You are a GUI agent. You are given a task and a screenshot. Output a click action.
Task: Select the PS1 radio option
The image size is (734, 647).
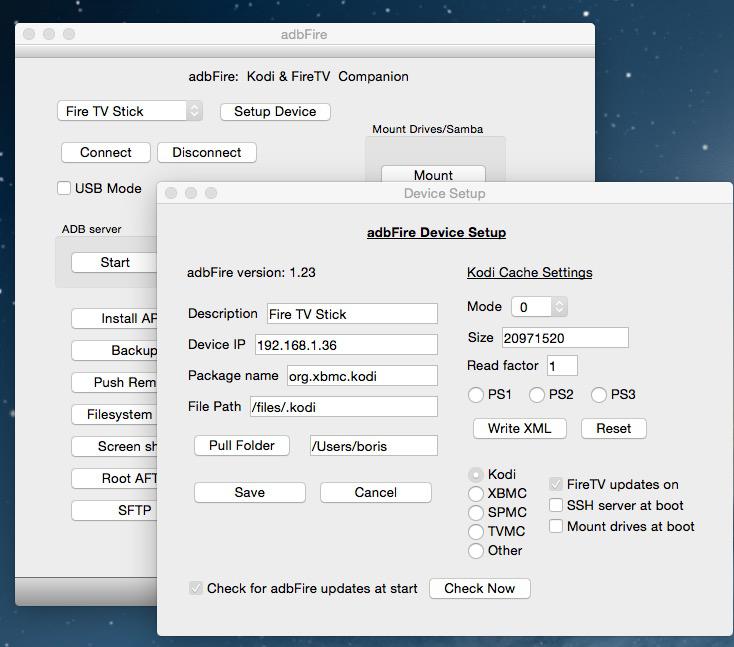coord(476,395)
